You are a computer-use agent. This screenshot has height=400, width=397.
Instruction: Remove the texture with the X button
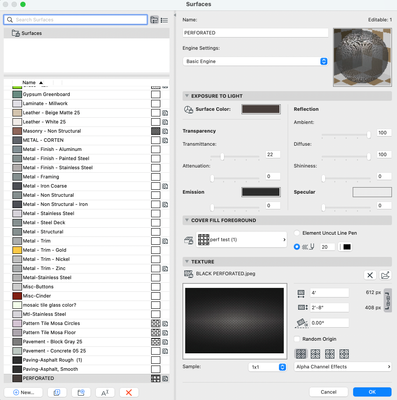click(x=370, y=275)
